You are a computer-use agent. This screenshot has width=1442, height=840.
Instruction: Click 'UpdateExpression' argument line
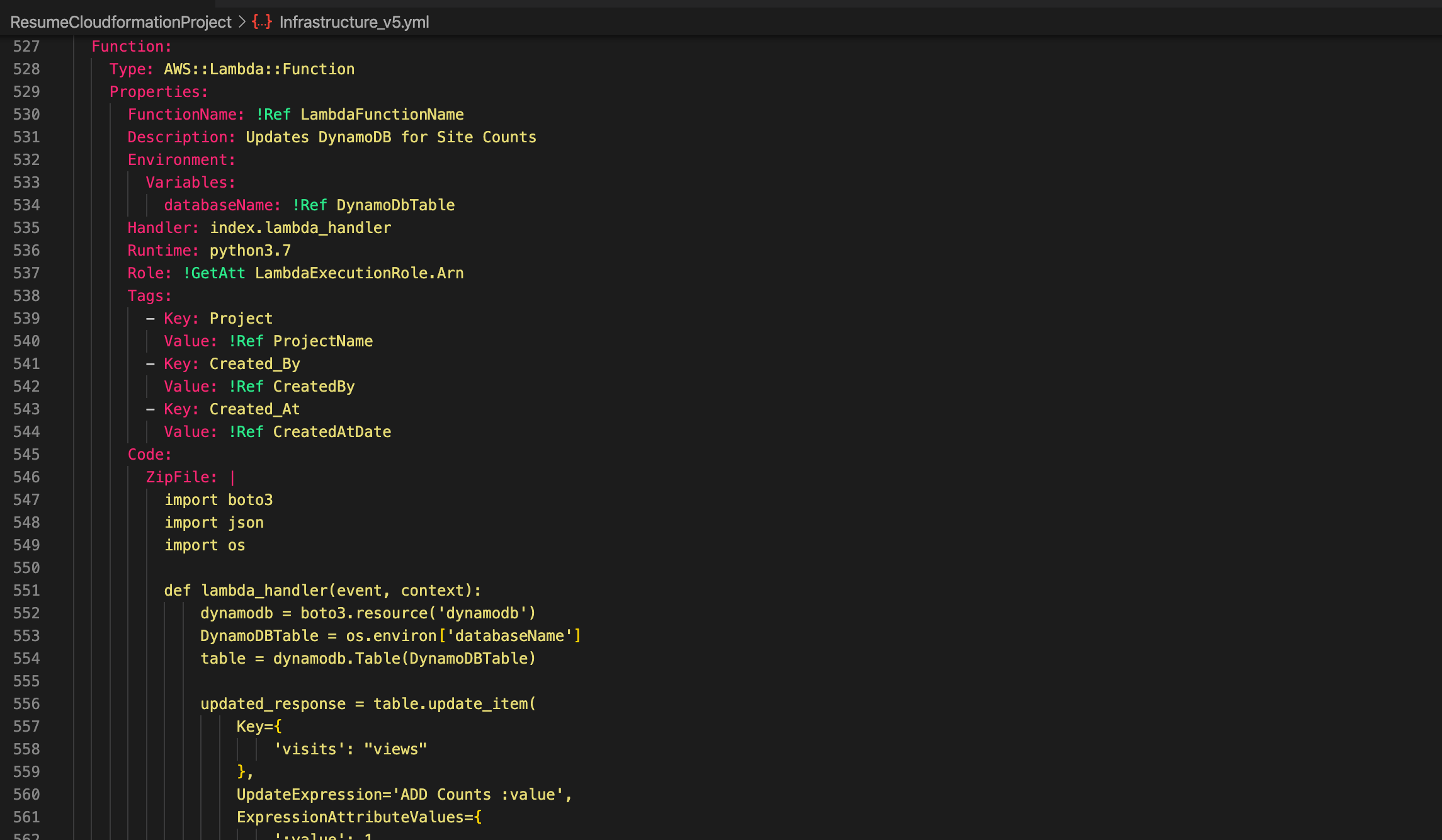click(405, 795)
